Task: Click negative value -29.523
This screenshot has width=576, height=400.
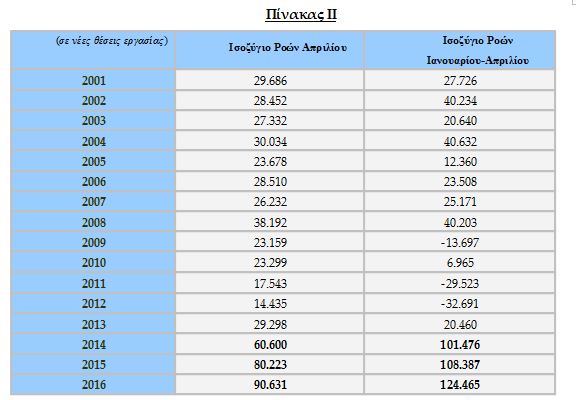Action: (x=460, y=284)
